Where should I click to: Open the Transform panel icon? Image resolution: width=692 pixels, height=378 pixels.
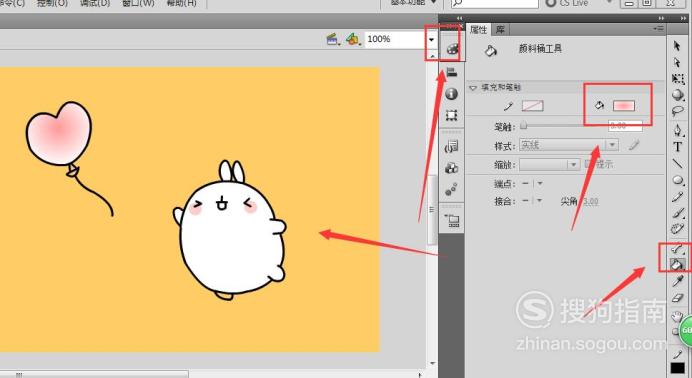[x=451, y=116]
